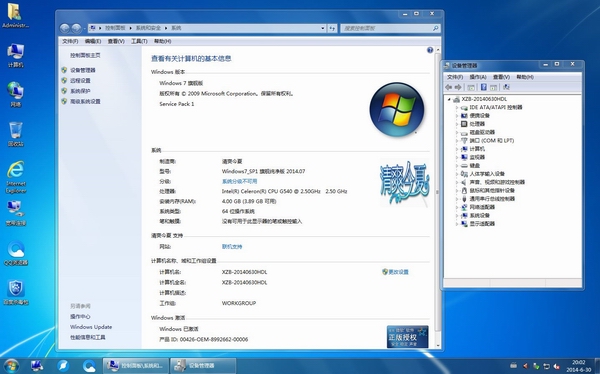Open address bar history dropdown arrow
The image size is (600, 374).
click(323, 28)
